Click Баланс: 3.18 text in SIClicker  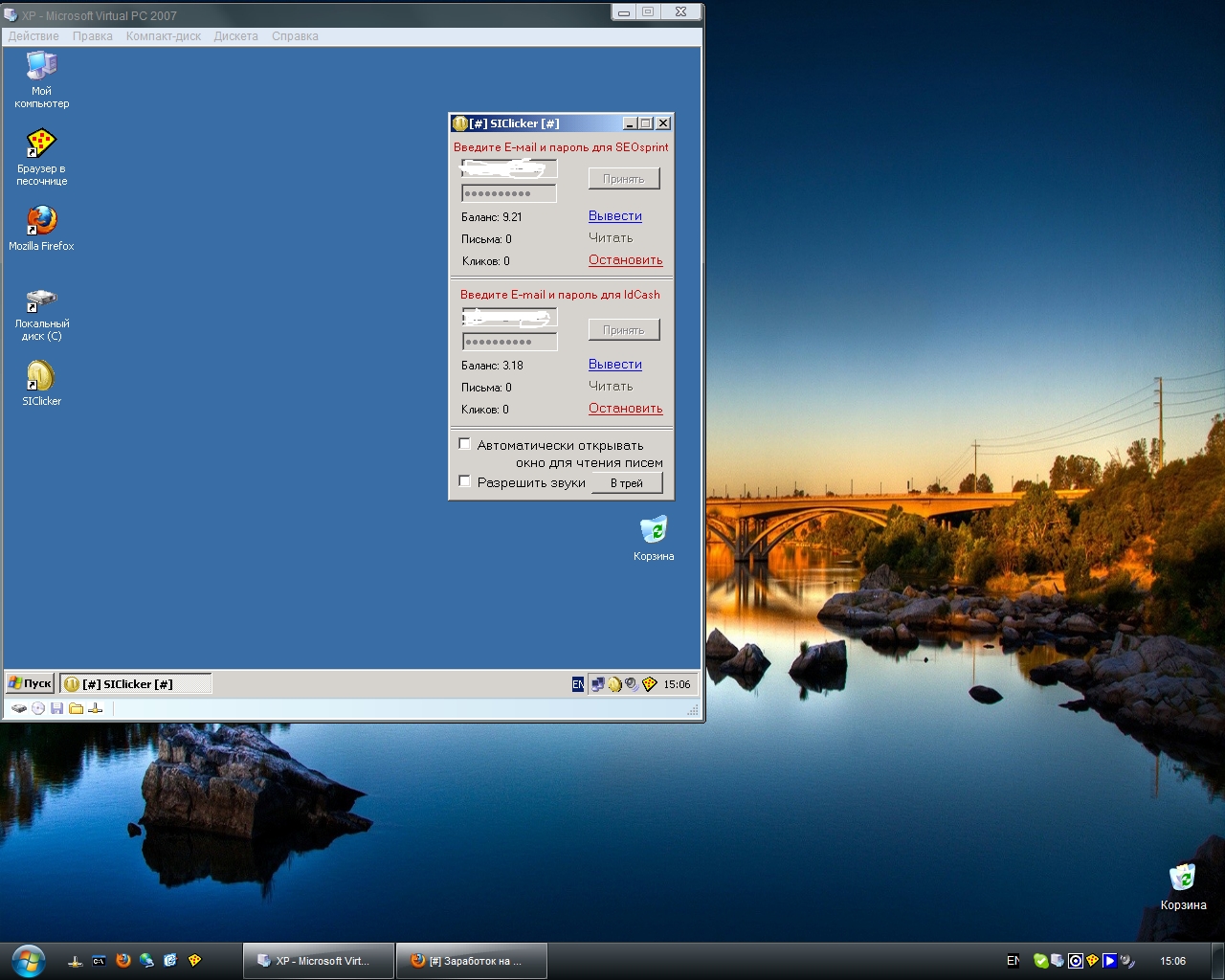click(492, 366)
